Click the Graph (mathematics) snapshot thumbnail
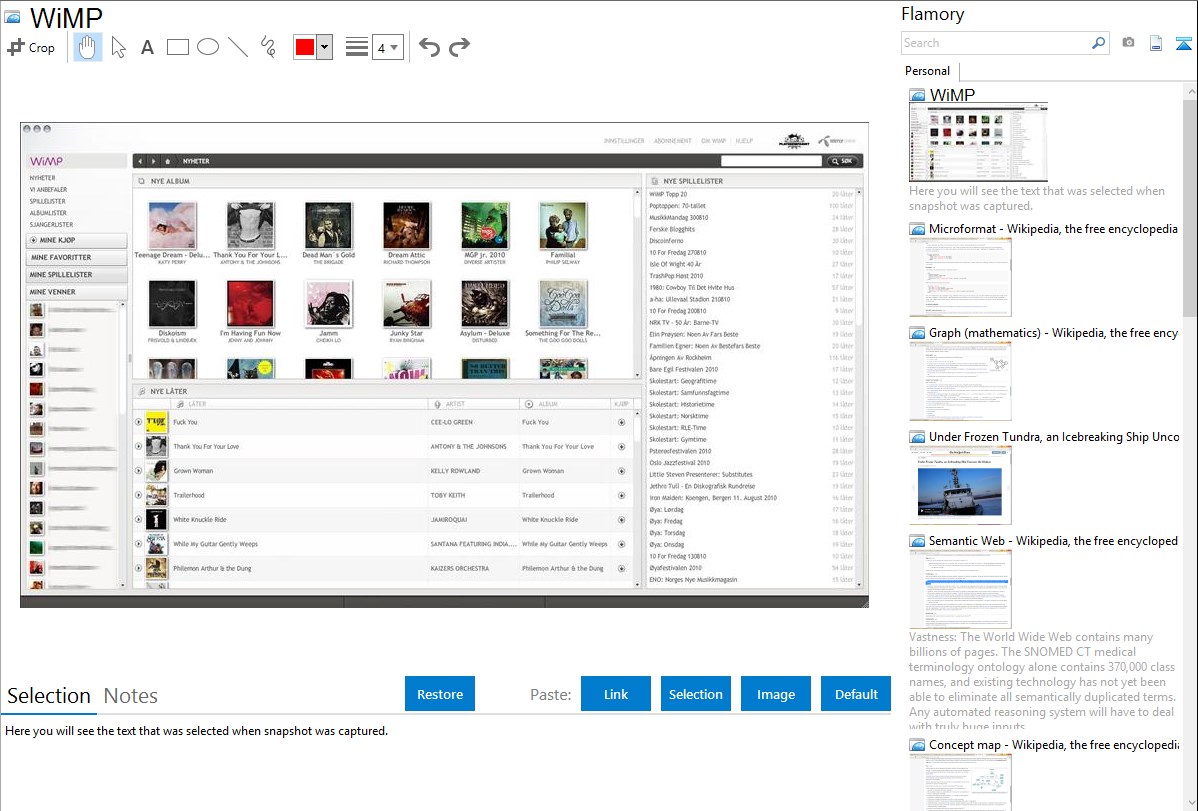 (x=960, y=380)
